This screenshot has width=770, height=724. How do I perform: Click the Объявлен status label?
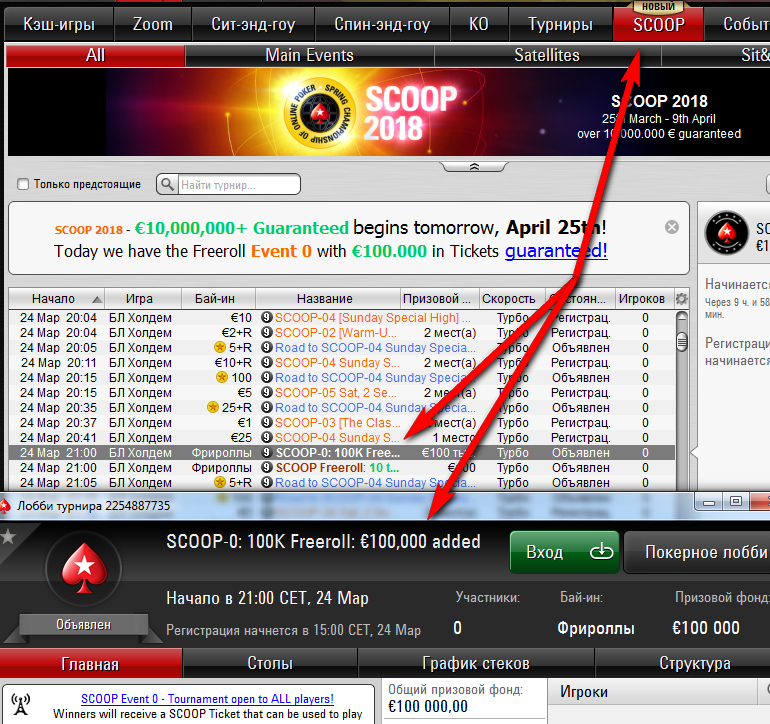coord(83,625)
